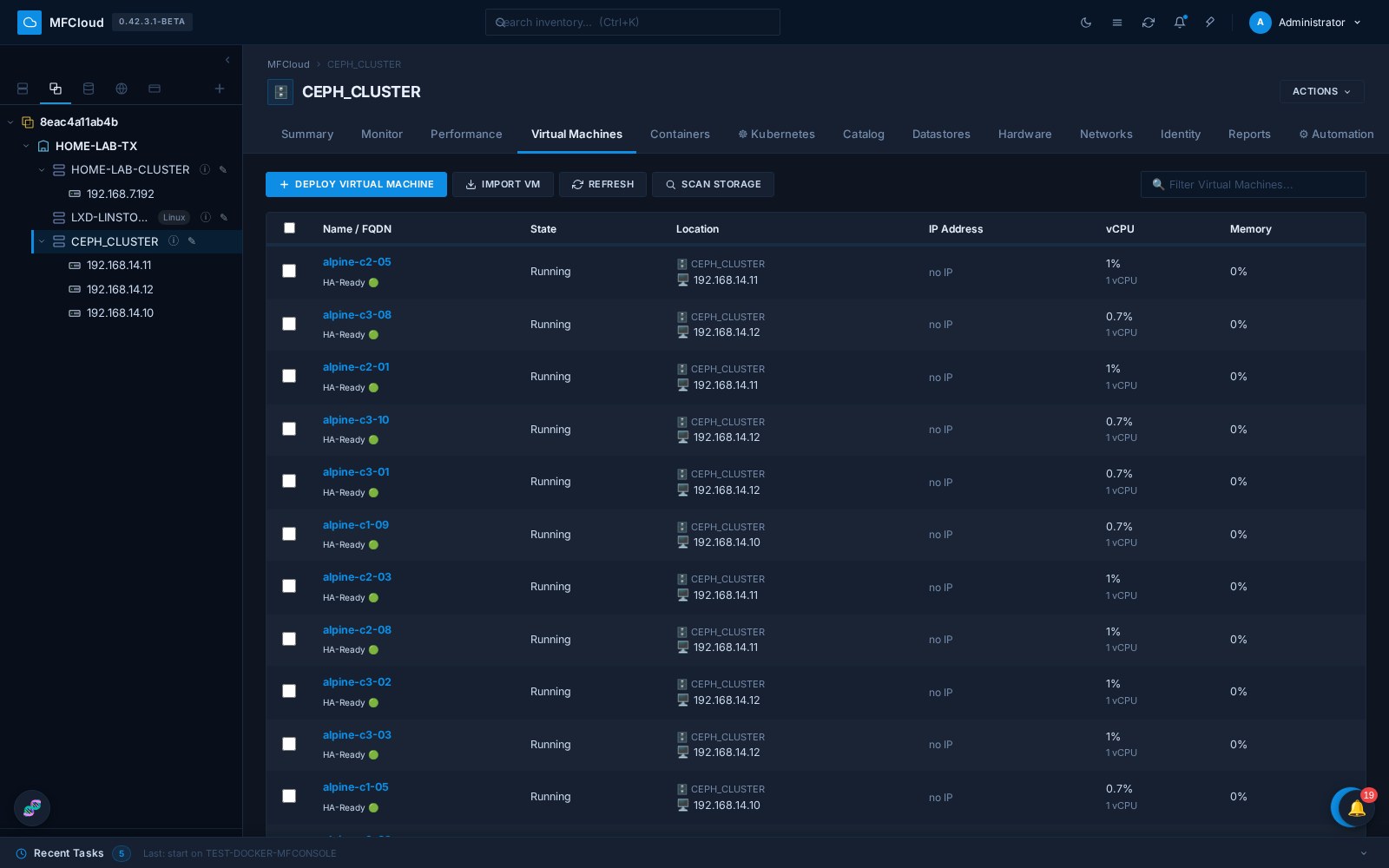1389x868 pixels.
Task: Open the Administrator user menu
Action: coord(1305,23)
